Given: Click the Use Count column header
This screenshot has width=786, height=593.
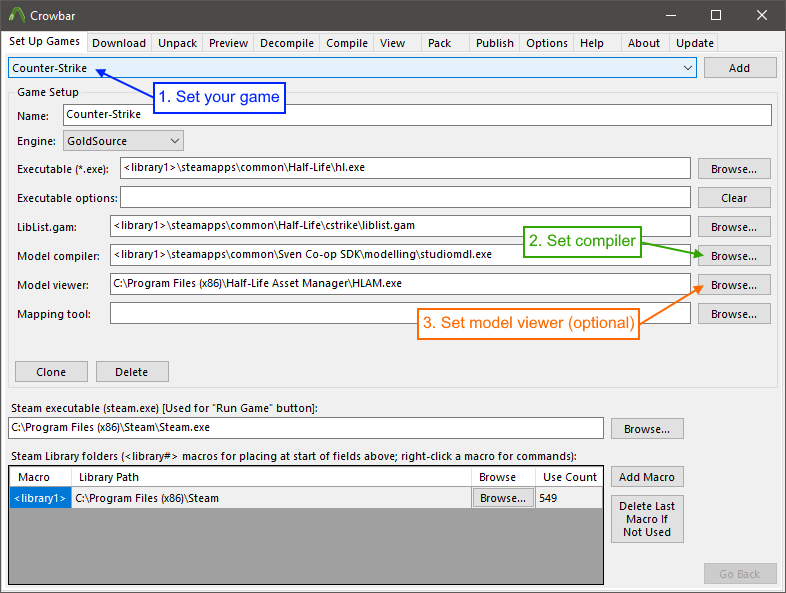Looking at the screenshot, I should coord(569,477).
